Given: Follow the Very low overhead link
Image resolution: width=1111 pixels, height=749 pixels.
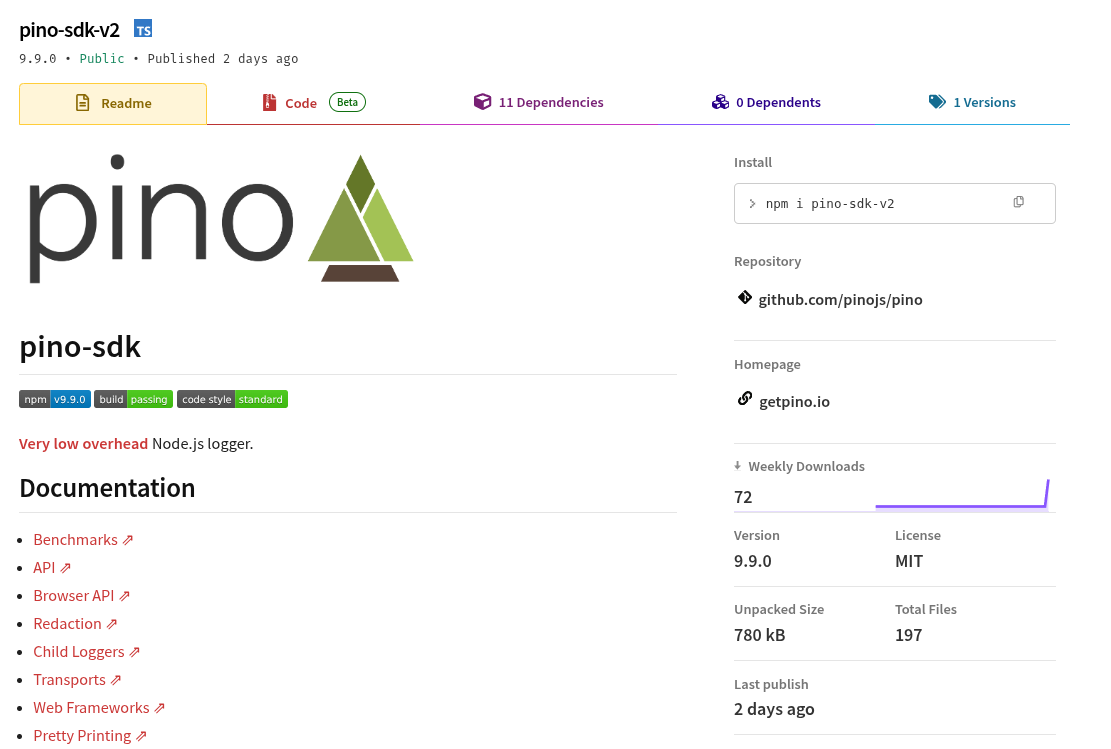Looking at the screenshot, I should tap(83, 443).
